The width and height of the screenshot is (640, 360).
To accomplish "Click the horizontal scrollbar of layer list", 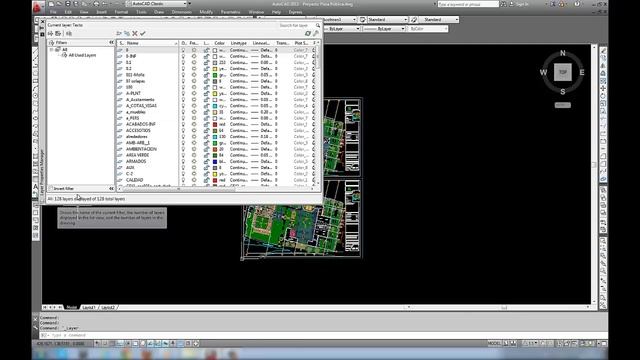I will coord(217,189).
